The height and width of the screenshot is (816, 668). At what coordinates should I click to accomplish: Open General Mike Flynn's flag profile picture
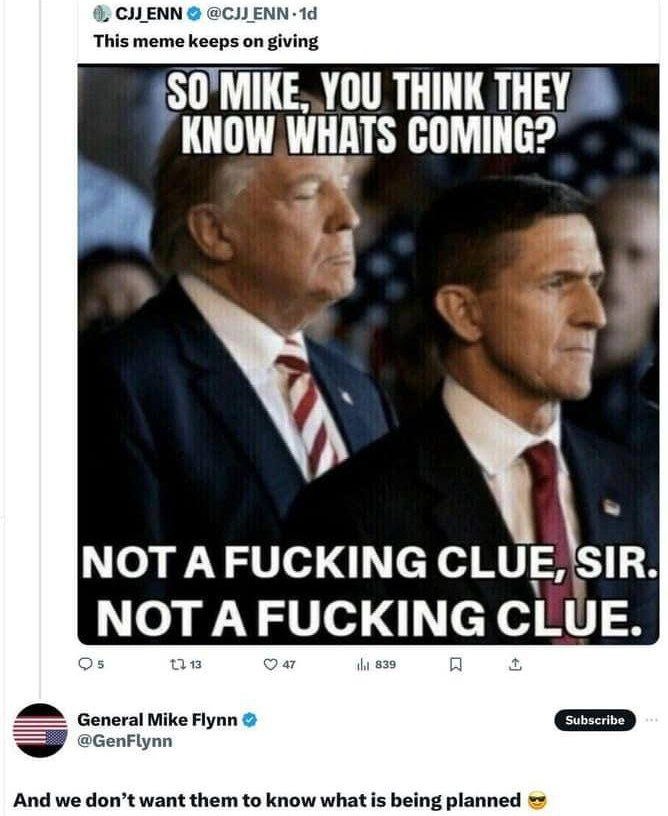point(41,731)
